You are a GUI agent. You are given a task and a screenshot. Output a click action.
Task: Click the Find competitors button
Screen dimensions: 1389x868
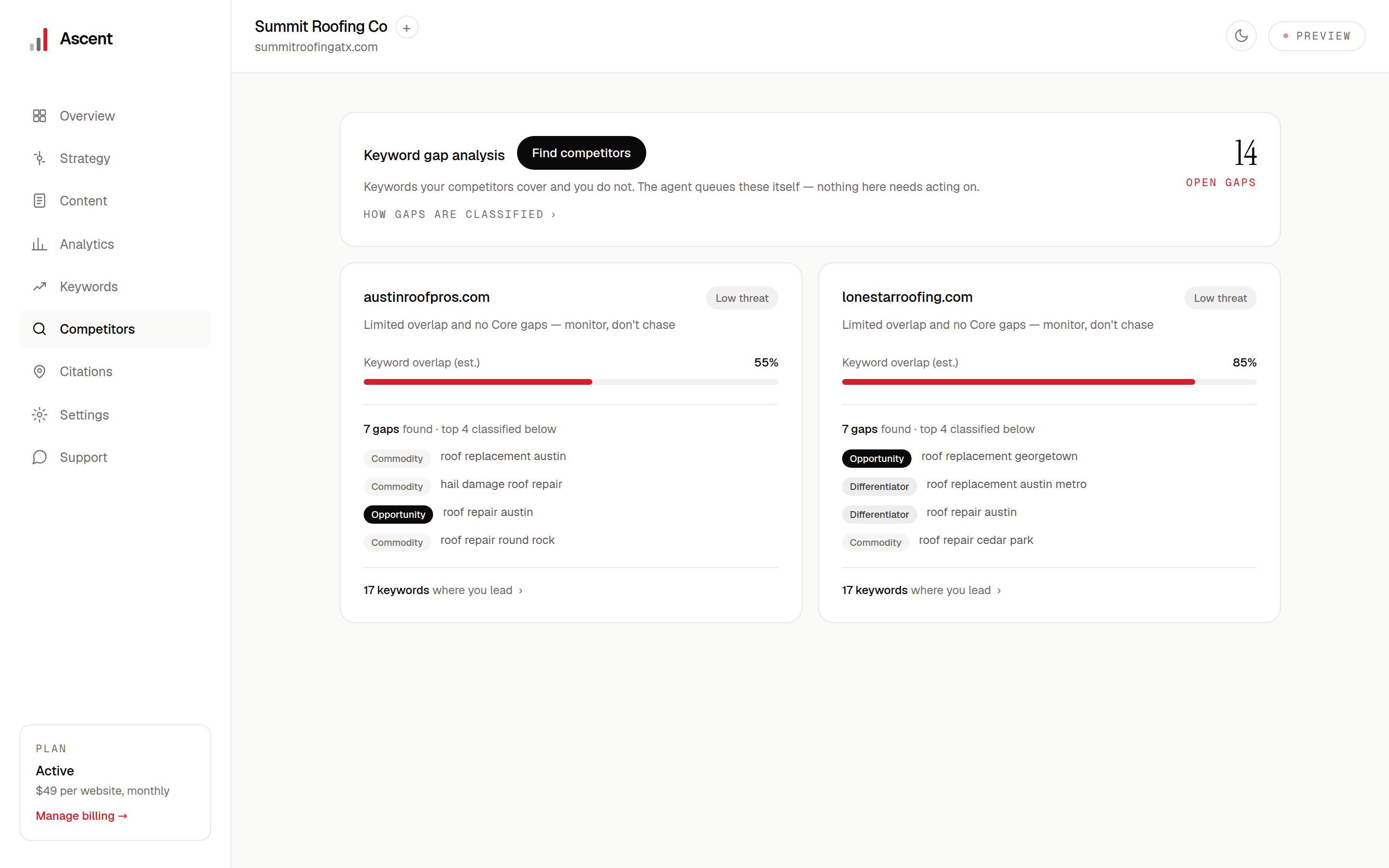pyautogui.click(x=581, y=153)
